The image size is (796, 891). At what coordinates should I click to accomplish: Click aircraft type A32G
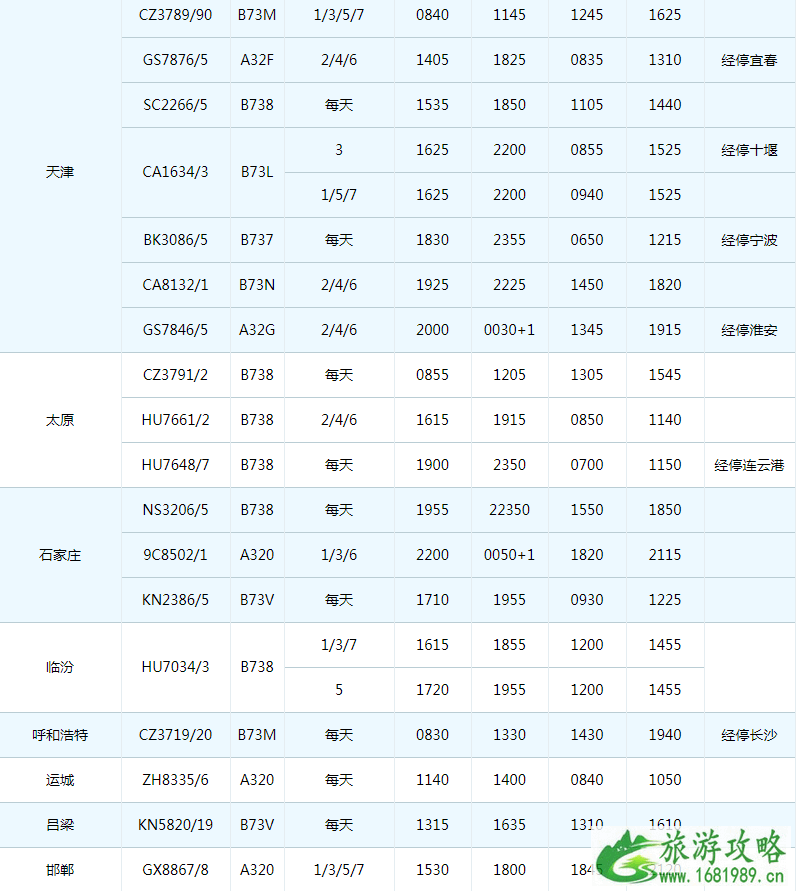pos(257,330)
